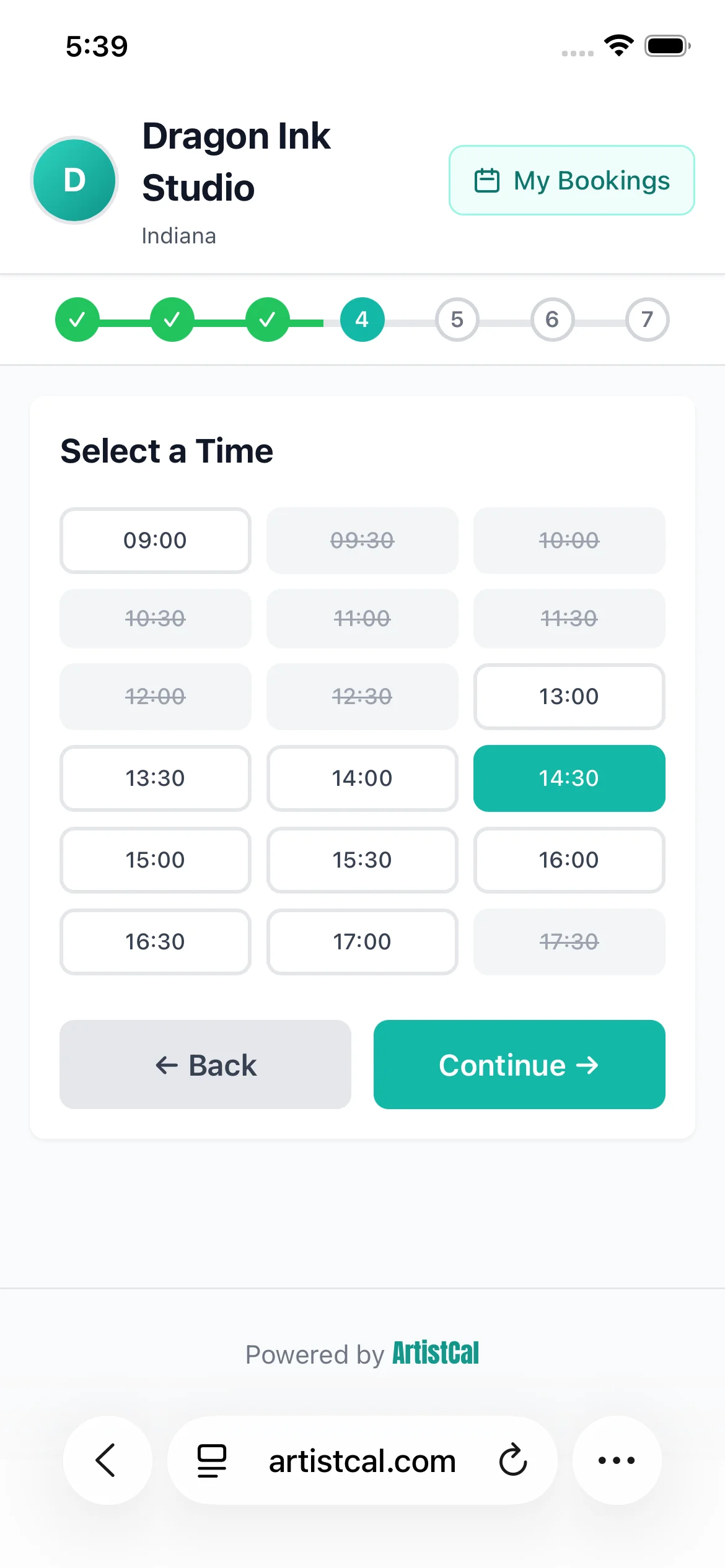Click the calendar icon in My Bookings
725x1568 pixels.
point(488,181)
